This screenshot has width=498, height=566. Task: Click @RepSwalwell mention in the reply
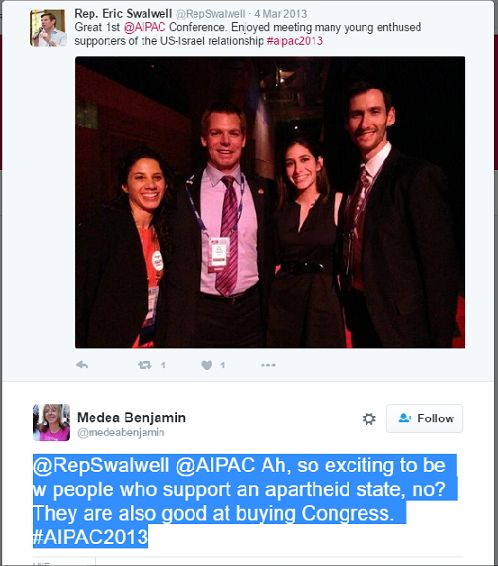coord(101,465)
